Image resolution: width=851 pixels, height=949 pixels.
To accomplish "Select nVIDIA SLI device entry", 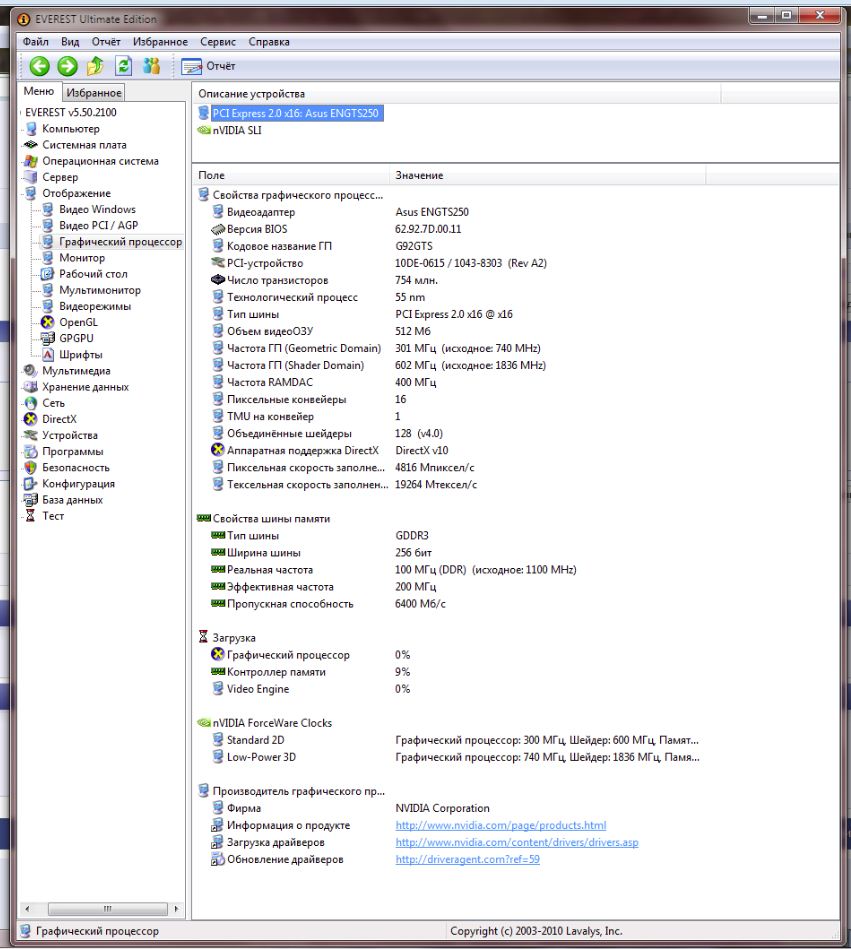I will [x=237, y=130].
